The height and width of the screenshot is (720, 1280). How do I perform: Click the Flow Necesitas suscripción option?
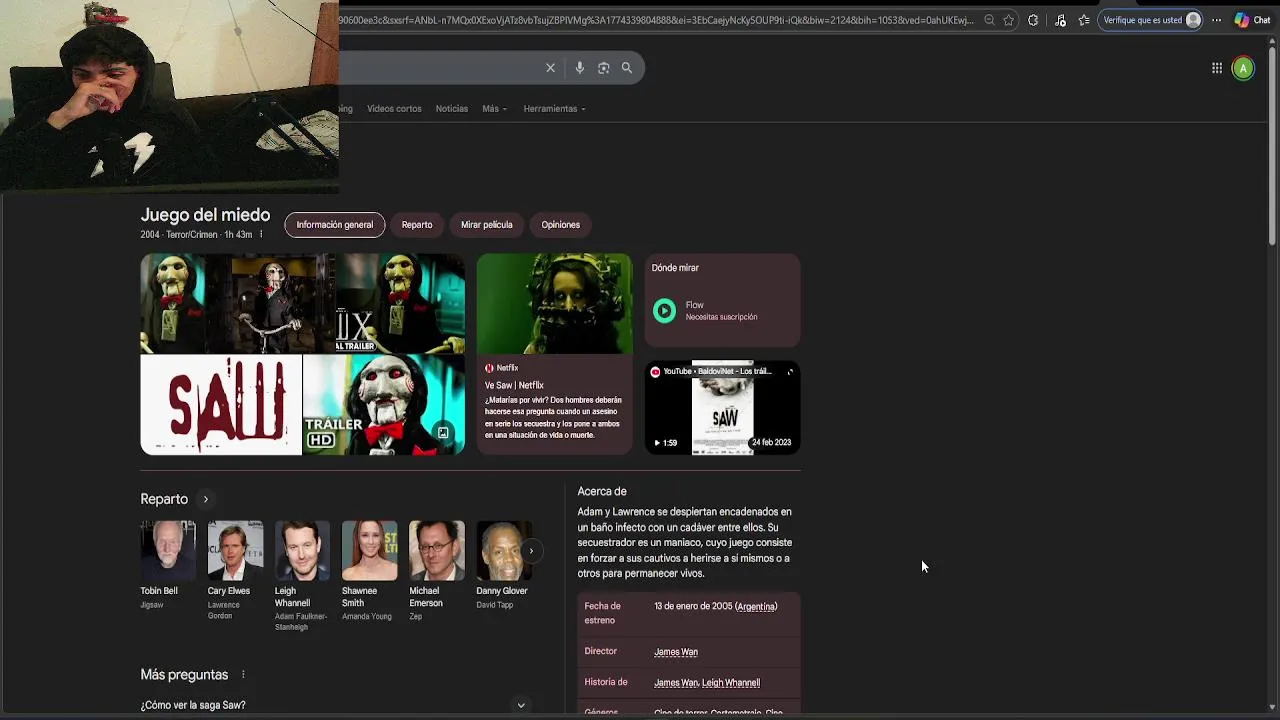(722, 311)
